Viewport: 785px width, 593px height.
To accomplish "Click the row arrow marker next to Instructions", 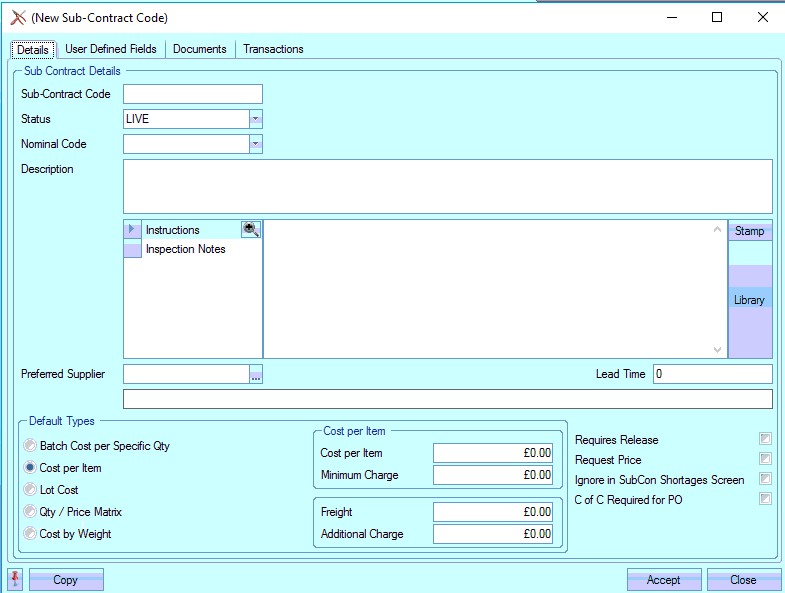I will click(132, 230).
